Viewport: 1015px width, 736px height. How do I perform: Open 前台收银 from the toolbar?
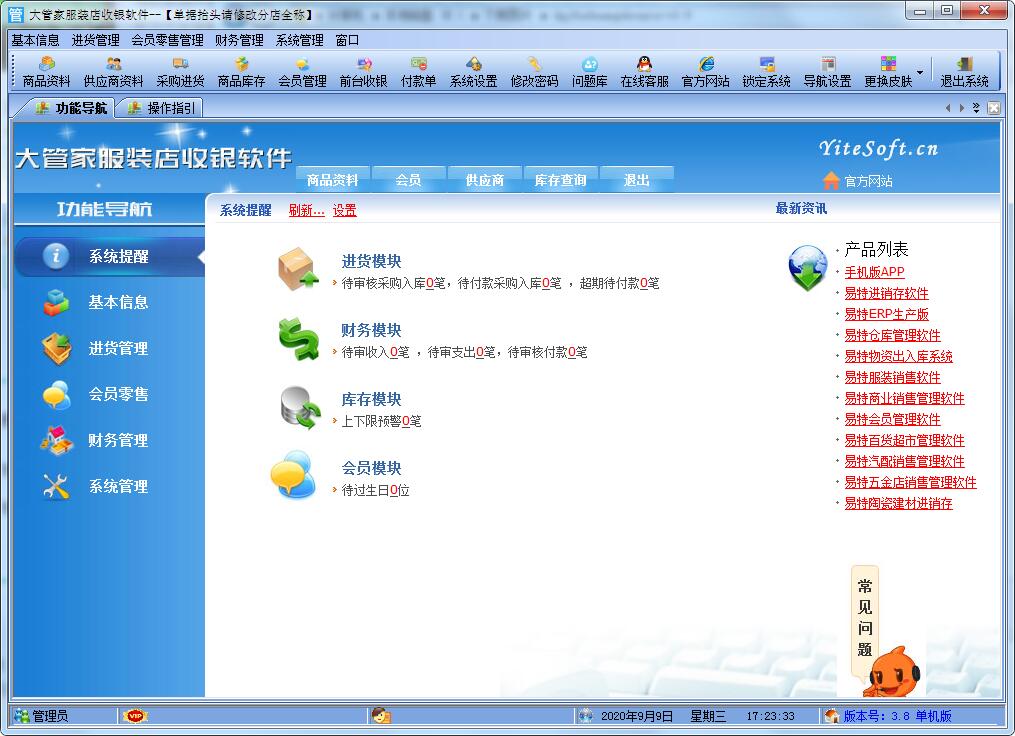pos(363,72)
